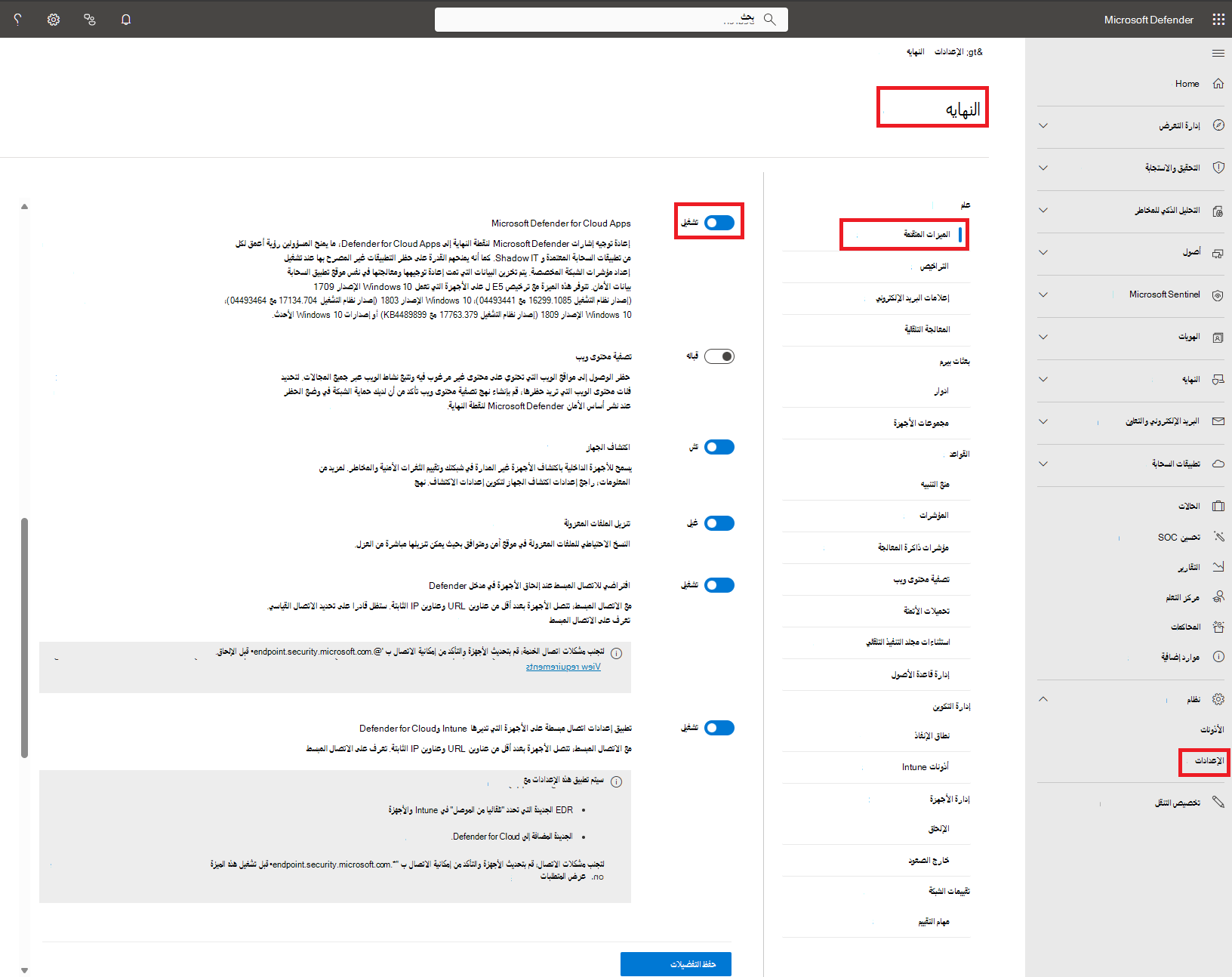This screenshot has width=1232, height=977.
Task: Click the الهويات identities sidebar icon
Action: pos(1218,337)
